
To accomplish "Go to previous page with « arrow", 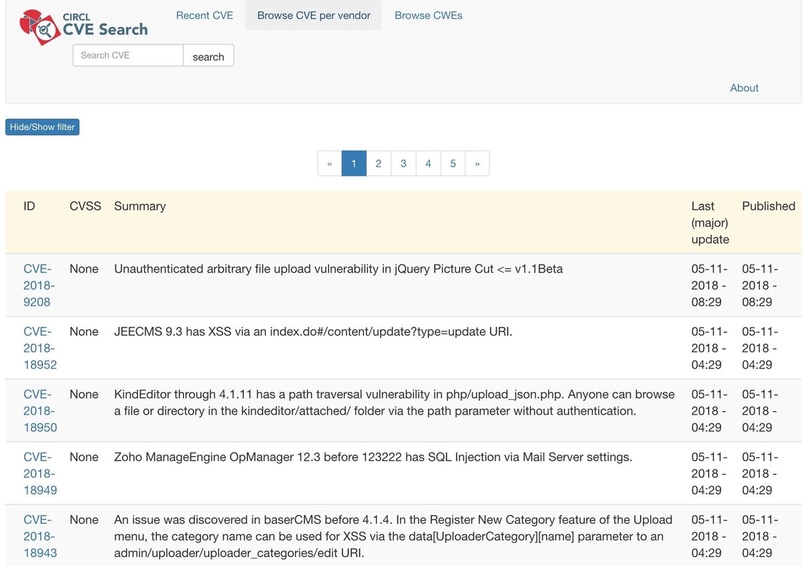I will pyautogui.click(x=329, y=163).
